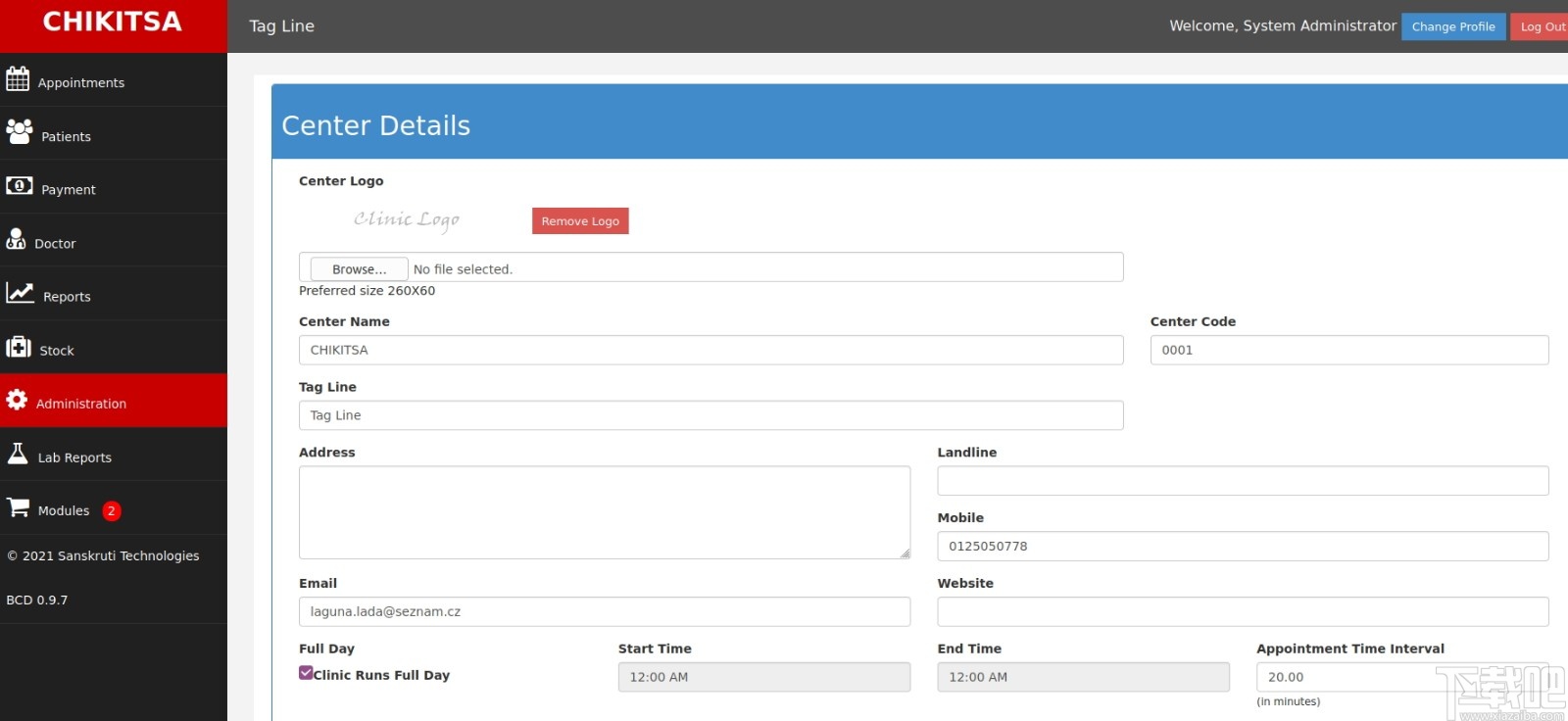Focus the Email input field

coord(605,612)
